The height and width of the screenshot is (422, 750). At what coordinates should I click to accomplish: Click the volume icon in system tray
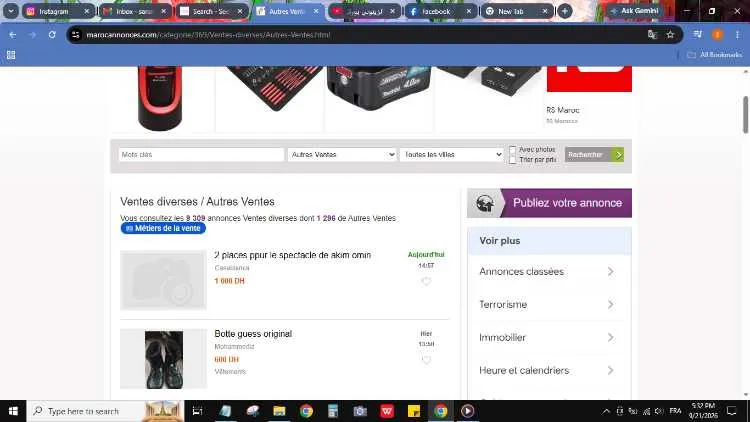659,411
